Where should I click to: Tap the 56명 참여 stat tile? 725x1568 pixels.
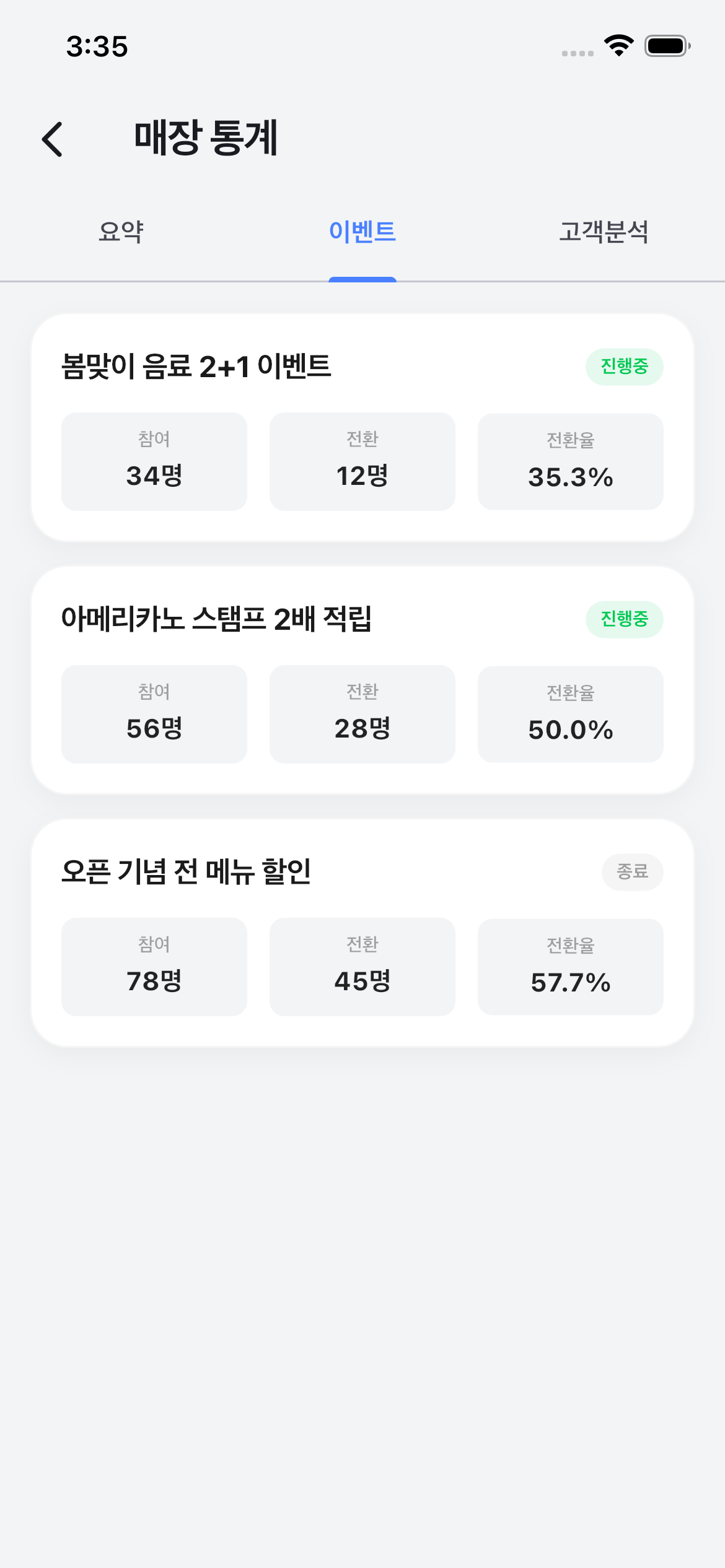coord(154,715)
